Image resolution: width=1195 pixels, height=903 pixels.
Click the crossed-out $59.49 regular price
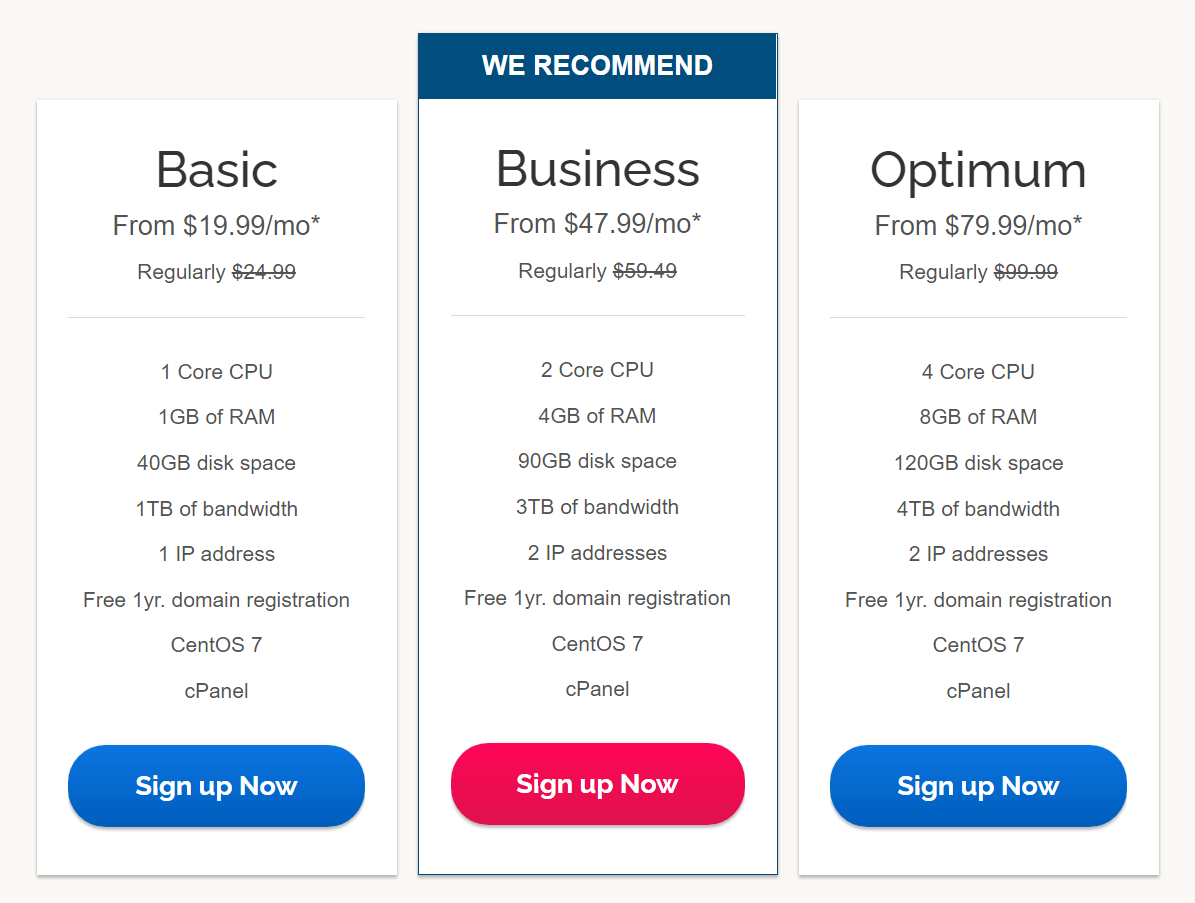point(644,271)
